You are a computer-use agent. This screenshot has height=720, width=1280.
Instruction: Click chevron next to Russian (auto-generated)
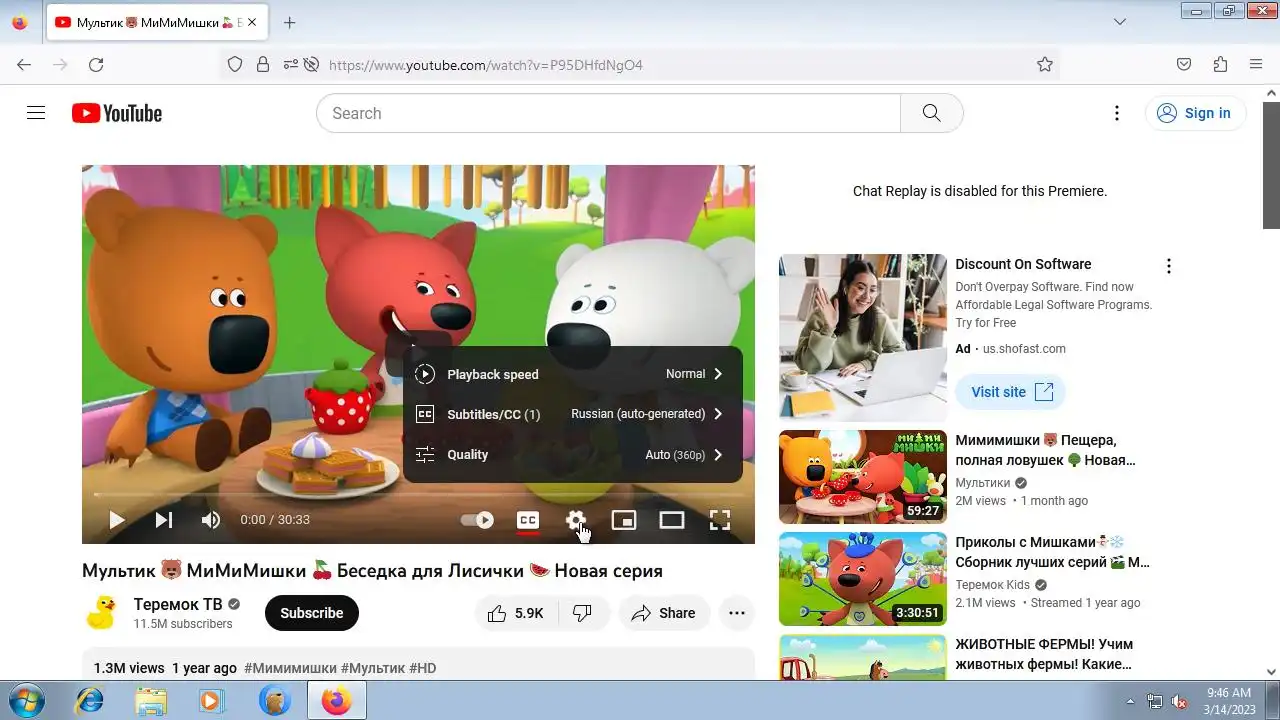[x=718, y=414]
